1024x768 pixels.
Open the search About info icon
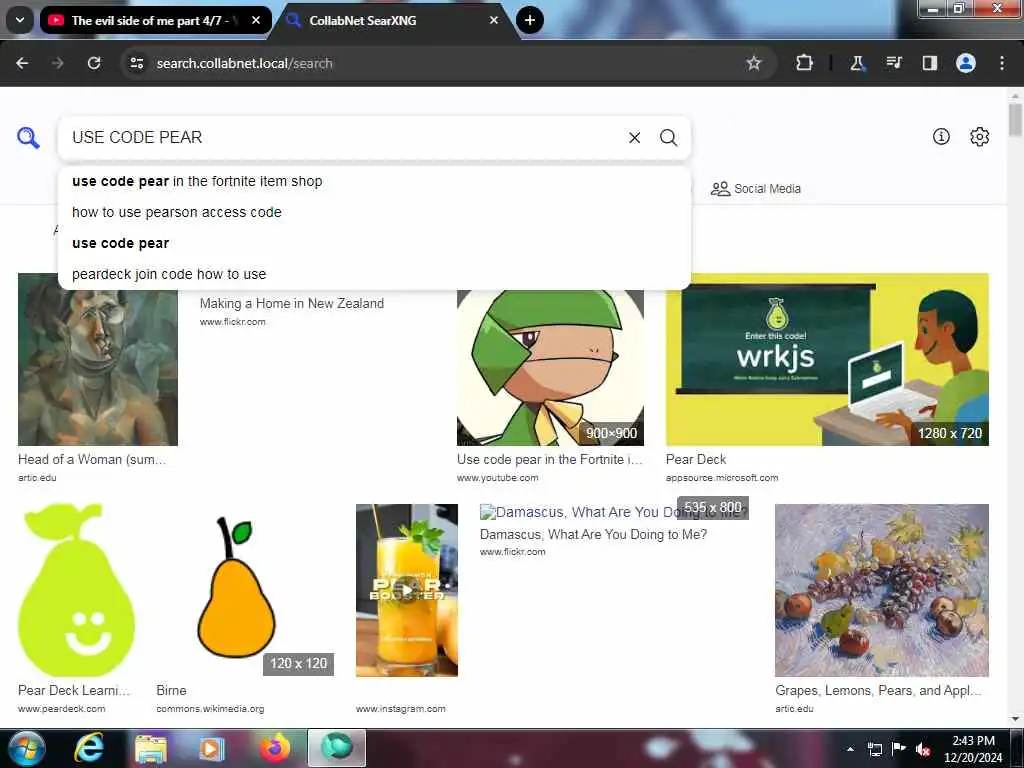coord(940,136)
